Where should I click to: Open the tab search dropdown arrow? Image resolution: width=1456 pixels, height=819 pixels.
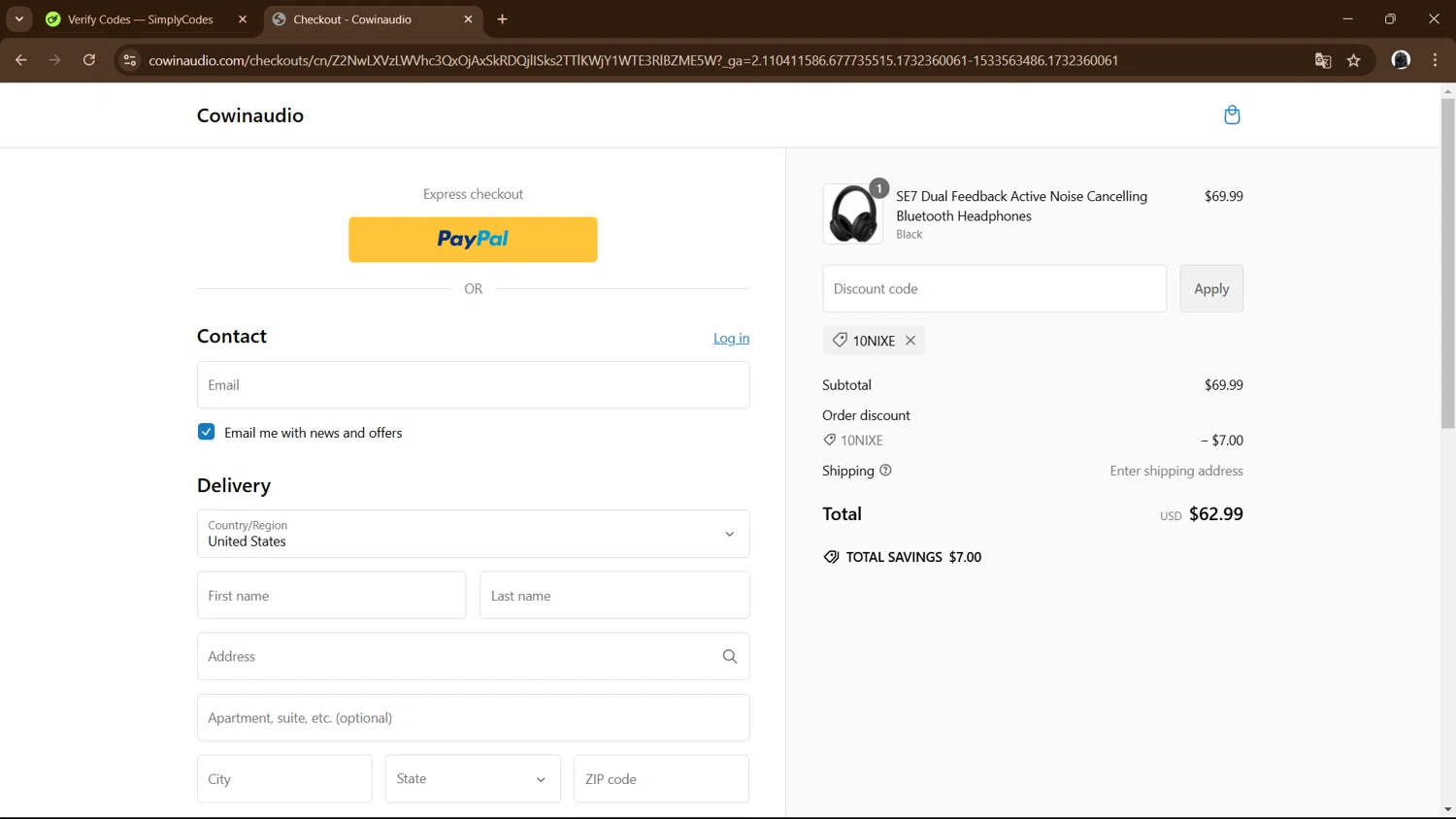pos(19,19)
